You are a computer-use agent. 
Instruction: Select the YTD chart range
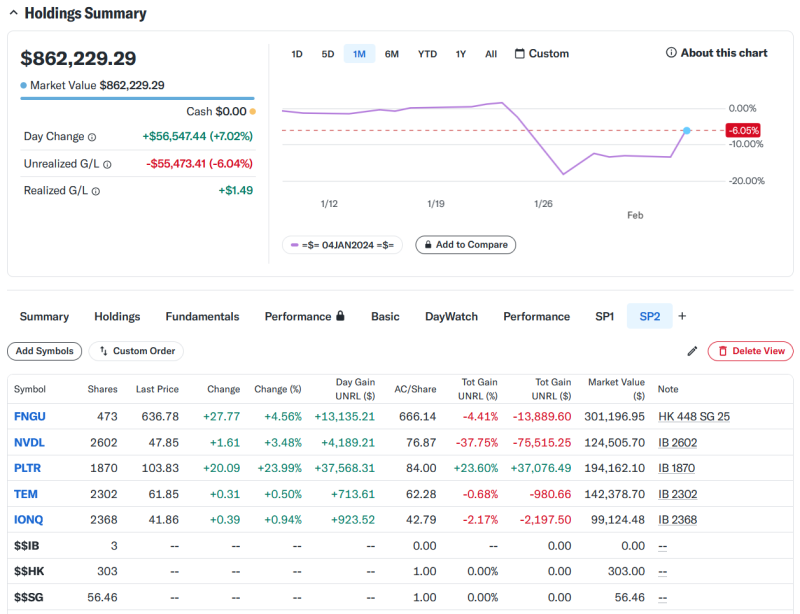pos(427,54)
